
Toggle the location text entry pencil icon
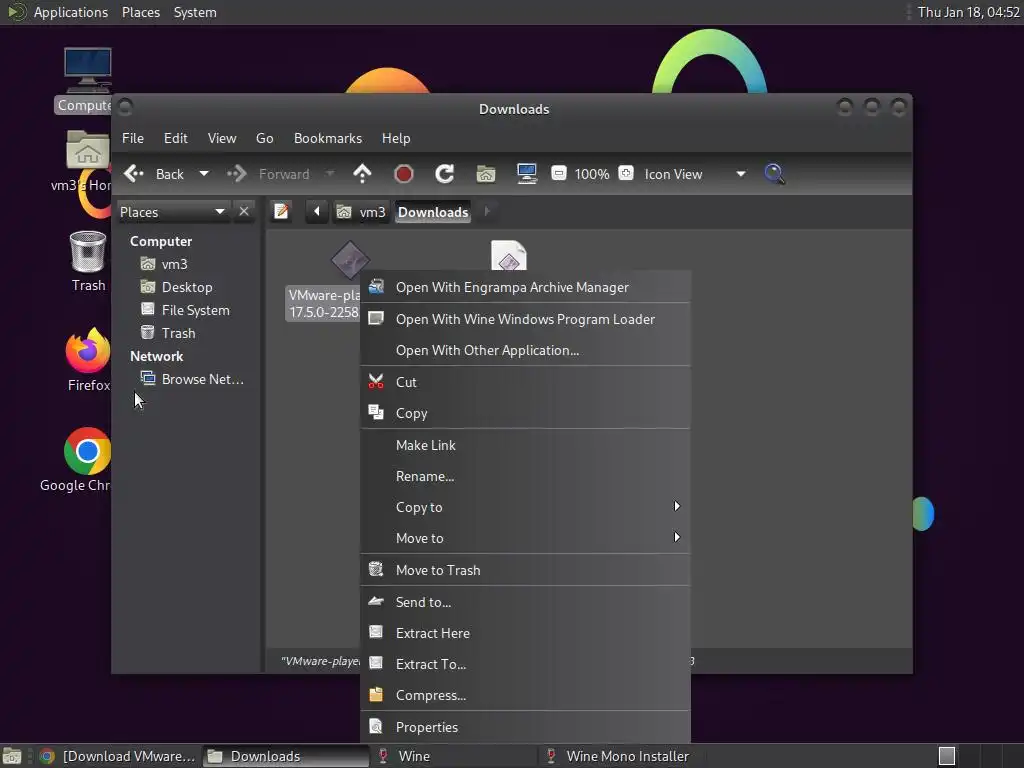pos(281,212)
